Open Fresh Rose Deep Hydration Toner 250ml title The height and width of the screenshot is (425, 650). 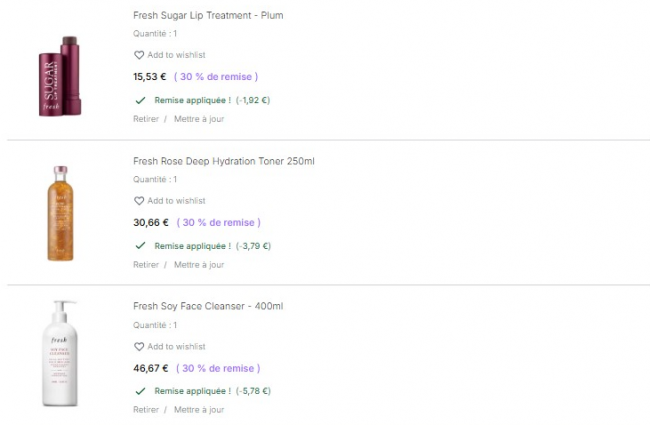coord(224,161)
